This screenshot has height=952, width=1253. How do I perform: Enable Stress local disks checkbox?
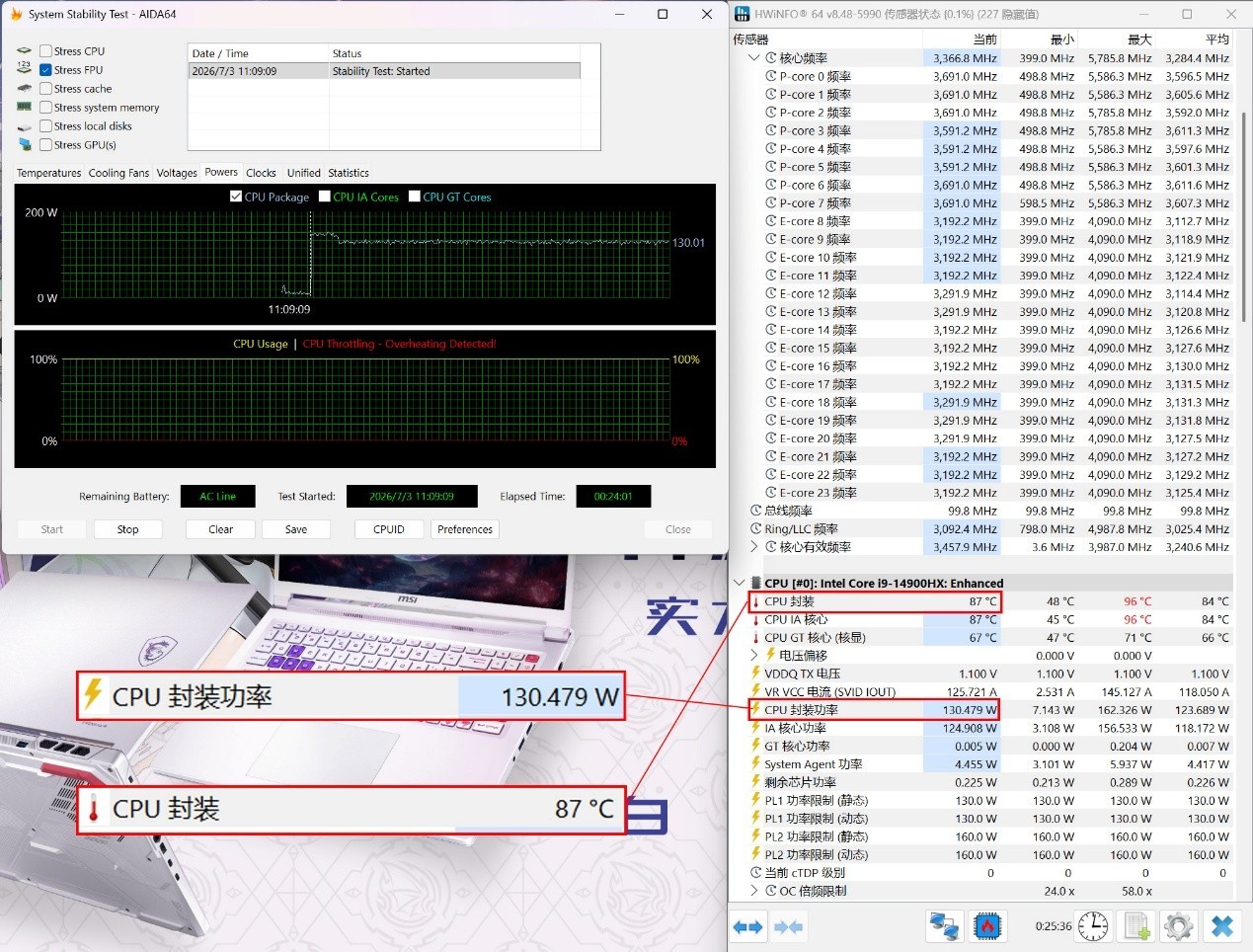(x=45, y=125)
